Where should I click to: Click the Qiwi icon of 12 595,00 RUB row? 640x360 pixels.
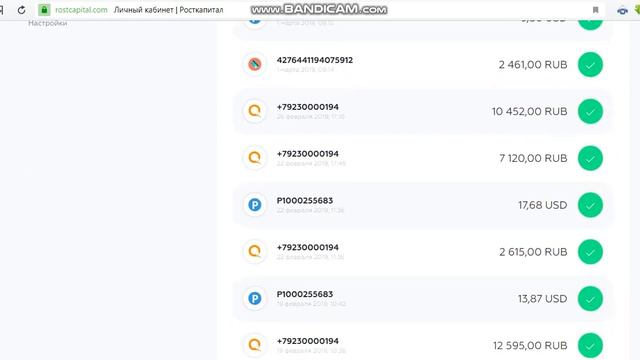pos(255,345)
